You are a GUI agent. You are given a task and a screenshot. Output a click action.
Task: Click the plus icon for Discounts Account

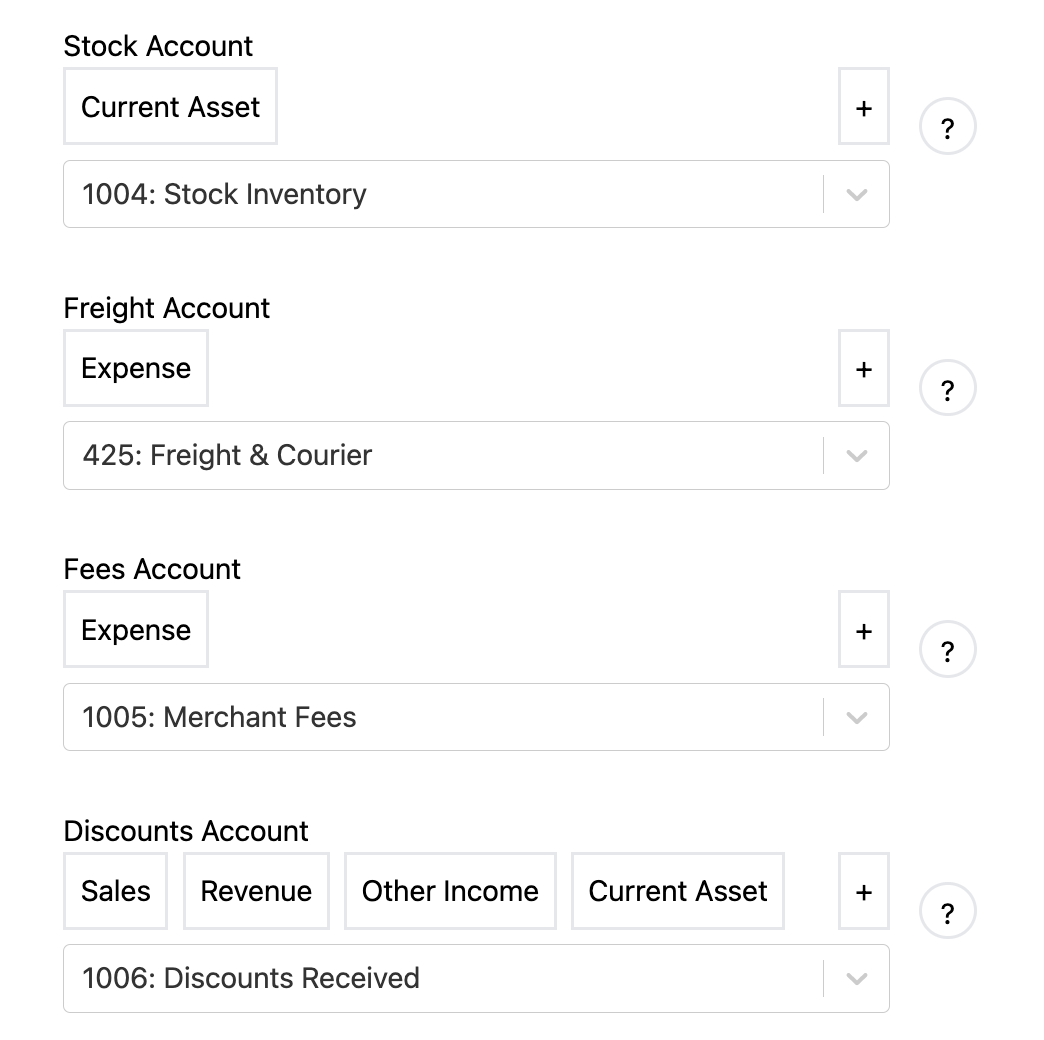point(864,891)
